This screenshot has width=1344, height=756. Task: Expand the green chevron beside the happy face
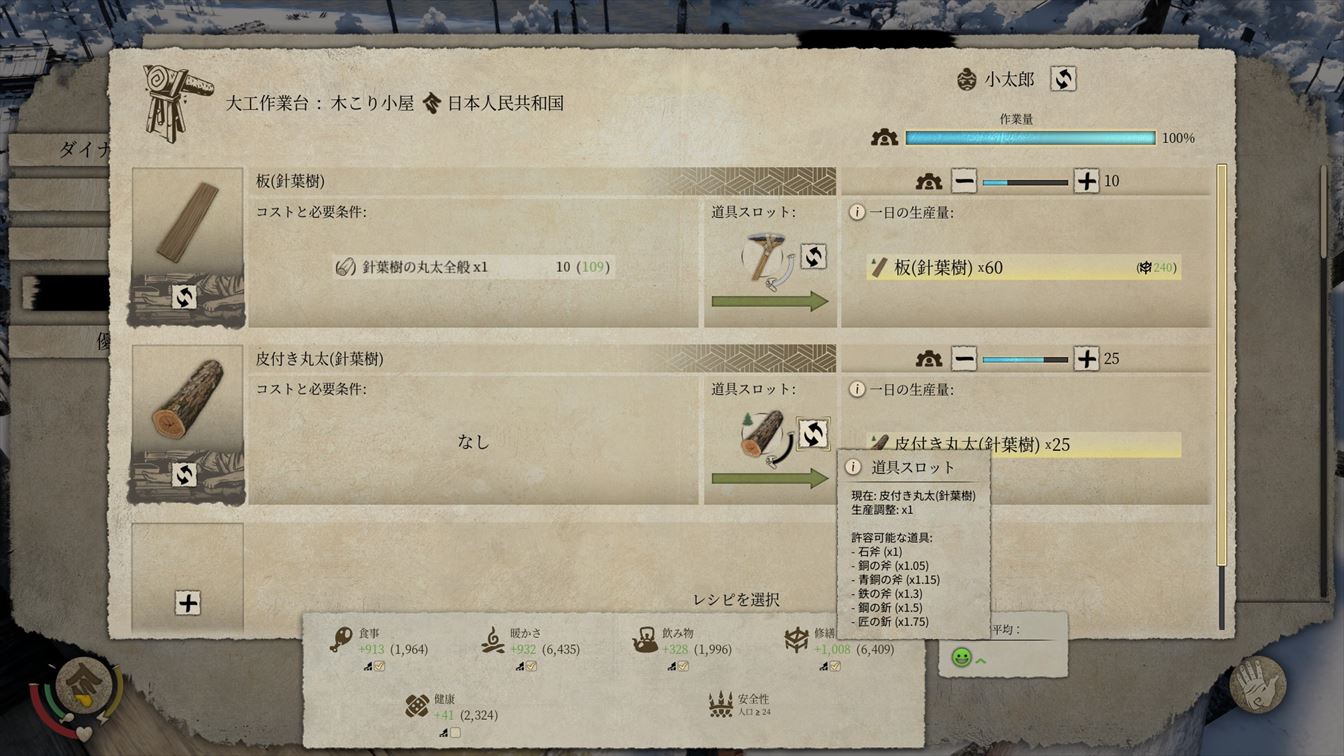(x=981, y=659)
